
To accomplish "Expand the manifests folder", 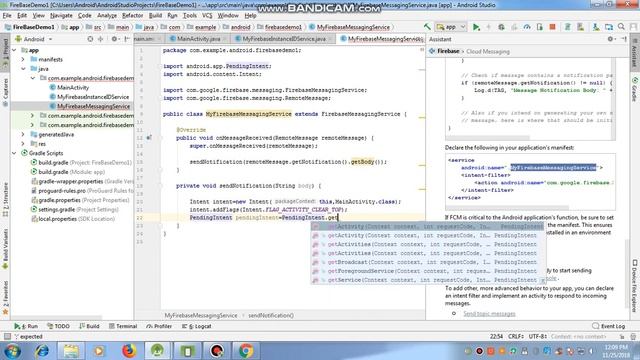I will click(x=23, y=60).
